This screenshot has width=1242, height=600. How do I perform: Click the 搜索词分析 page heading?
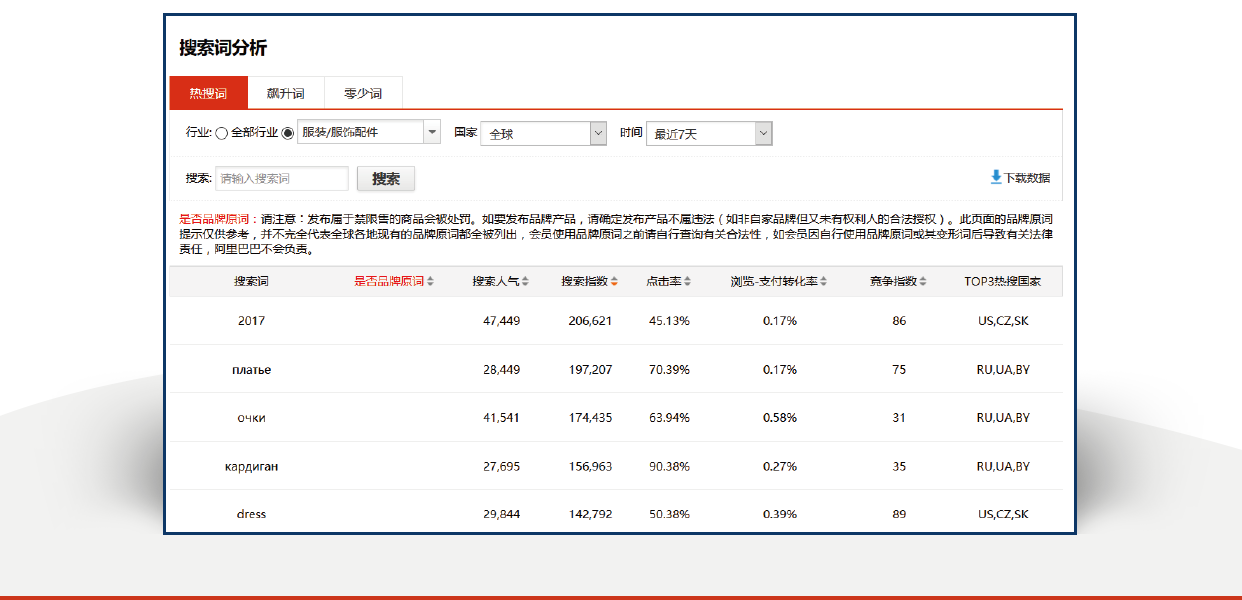point(223,48)
